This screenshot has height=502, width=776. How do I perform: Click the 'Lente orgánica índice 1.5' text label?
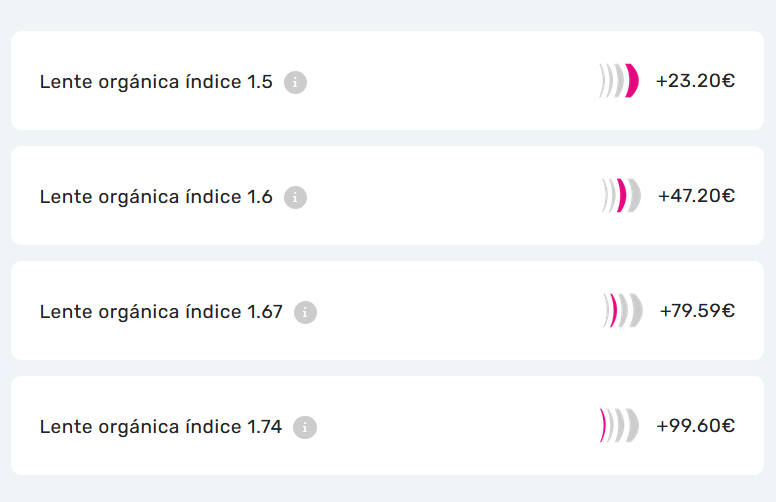click(x=156, y=82)
